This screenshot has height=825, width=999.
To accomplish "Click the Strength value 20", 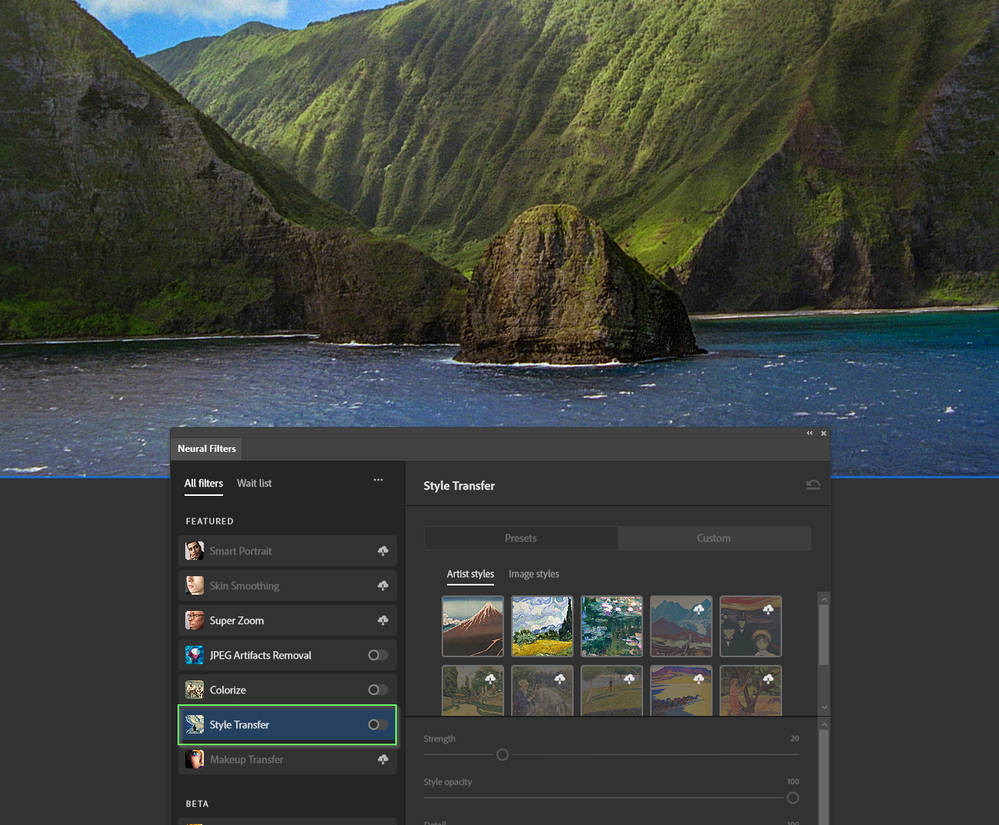I will coord(794,738).
